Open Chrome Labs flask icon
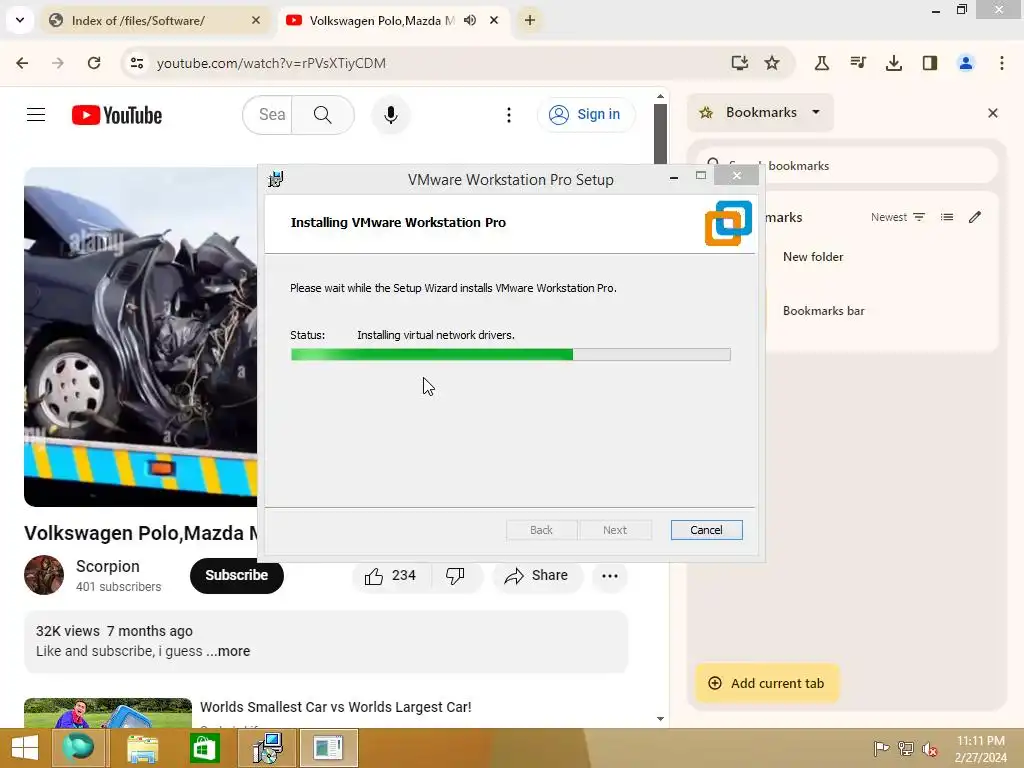This screenshot has width=1024, height=768. (822, 63)
